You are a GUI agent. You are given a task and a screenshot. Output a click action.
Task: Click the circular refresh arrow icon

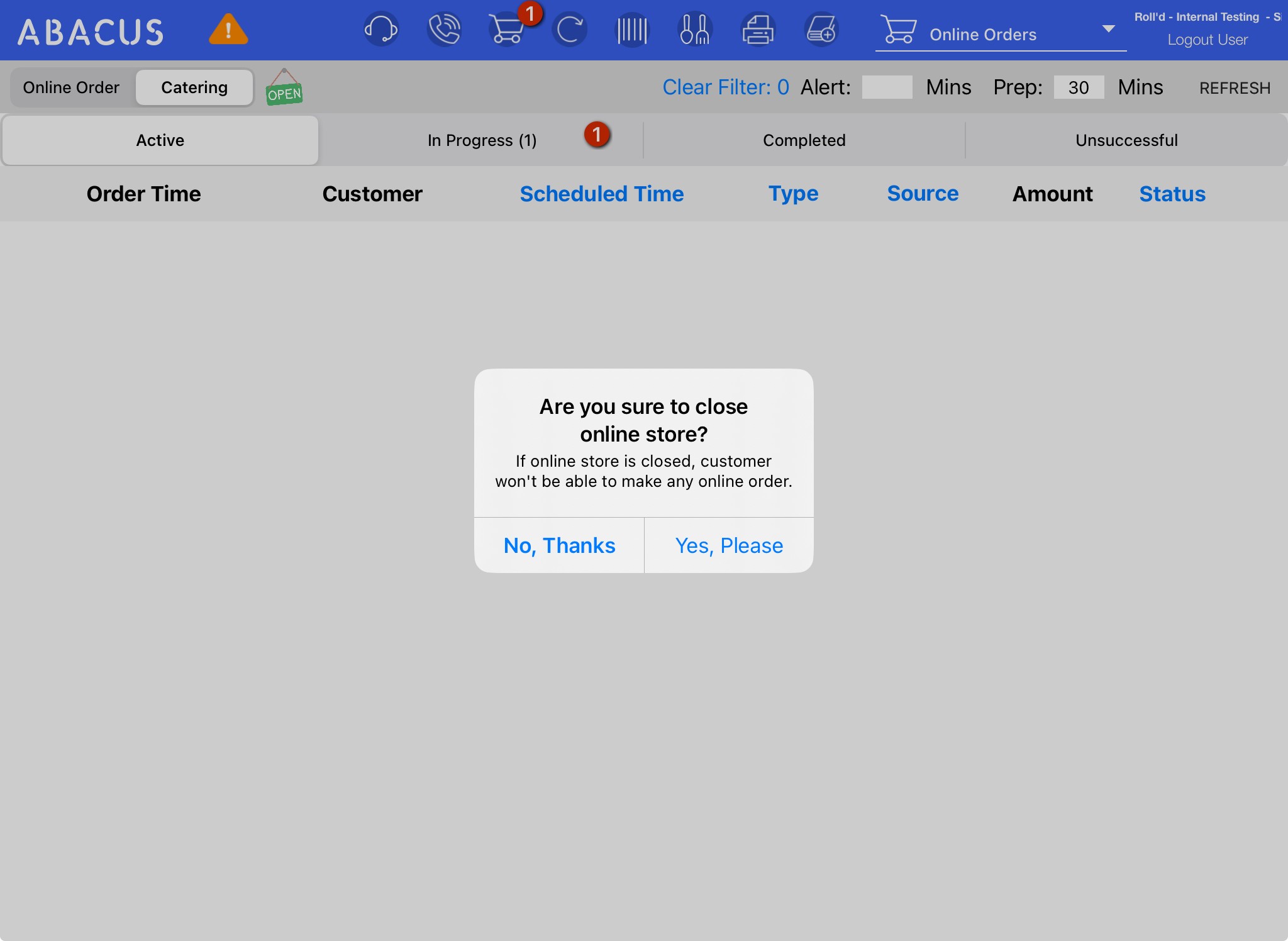(570, 30)
